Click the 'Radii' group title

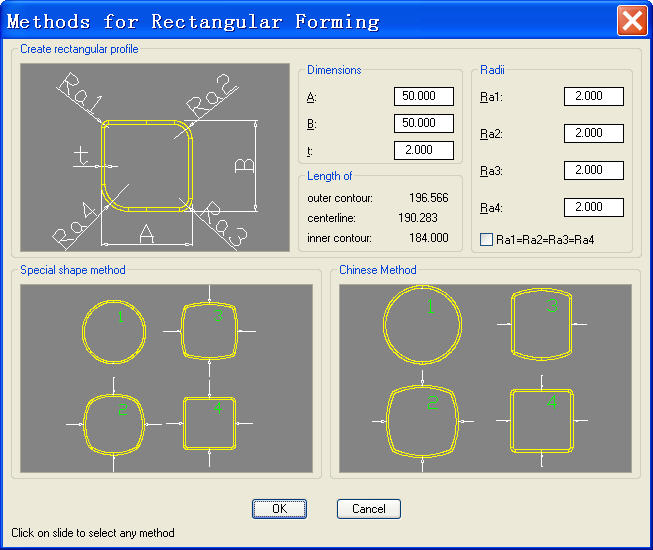(492, 70)
